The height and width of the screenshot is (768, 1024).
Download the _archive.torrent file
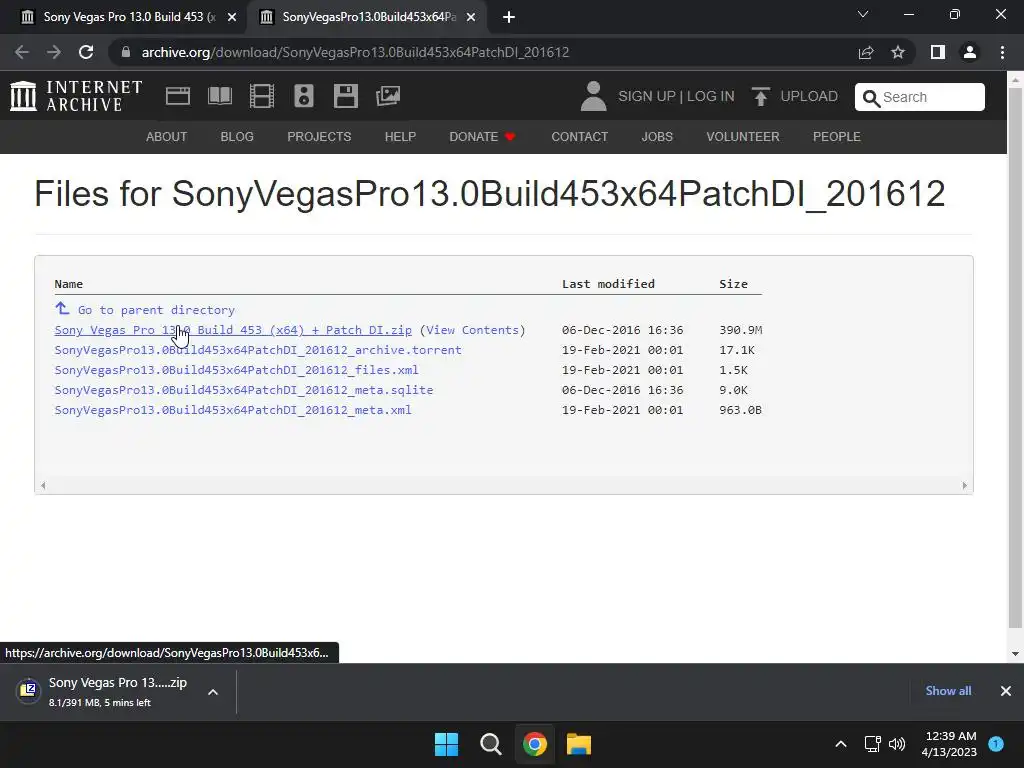click(258, 350)
